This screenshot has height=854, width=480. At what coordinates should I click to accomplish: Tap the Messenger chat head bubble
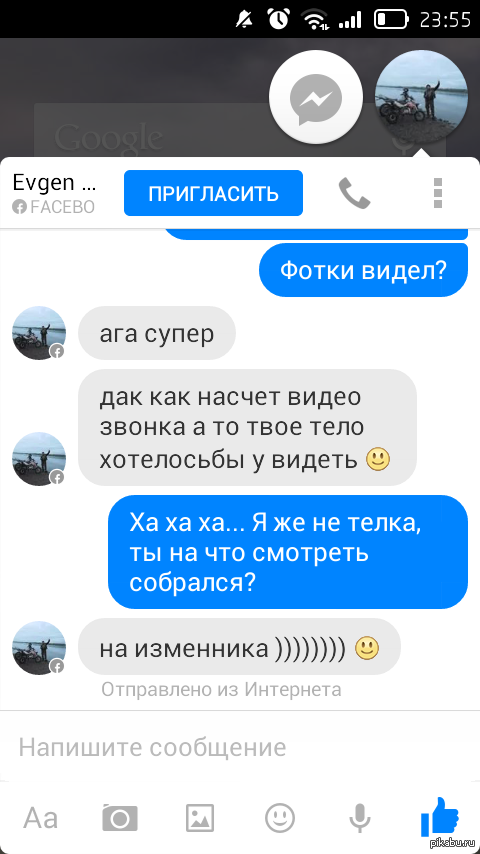[x=316, y=99]
